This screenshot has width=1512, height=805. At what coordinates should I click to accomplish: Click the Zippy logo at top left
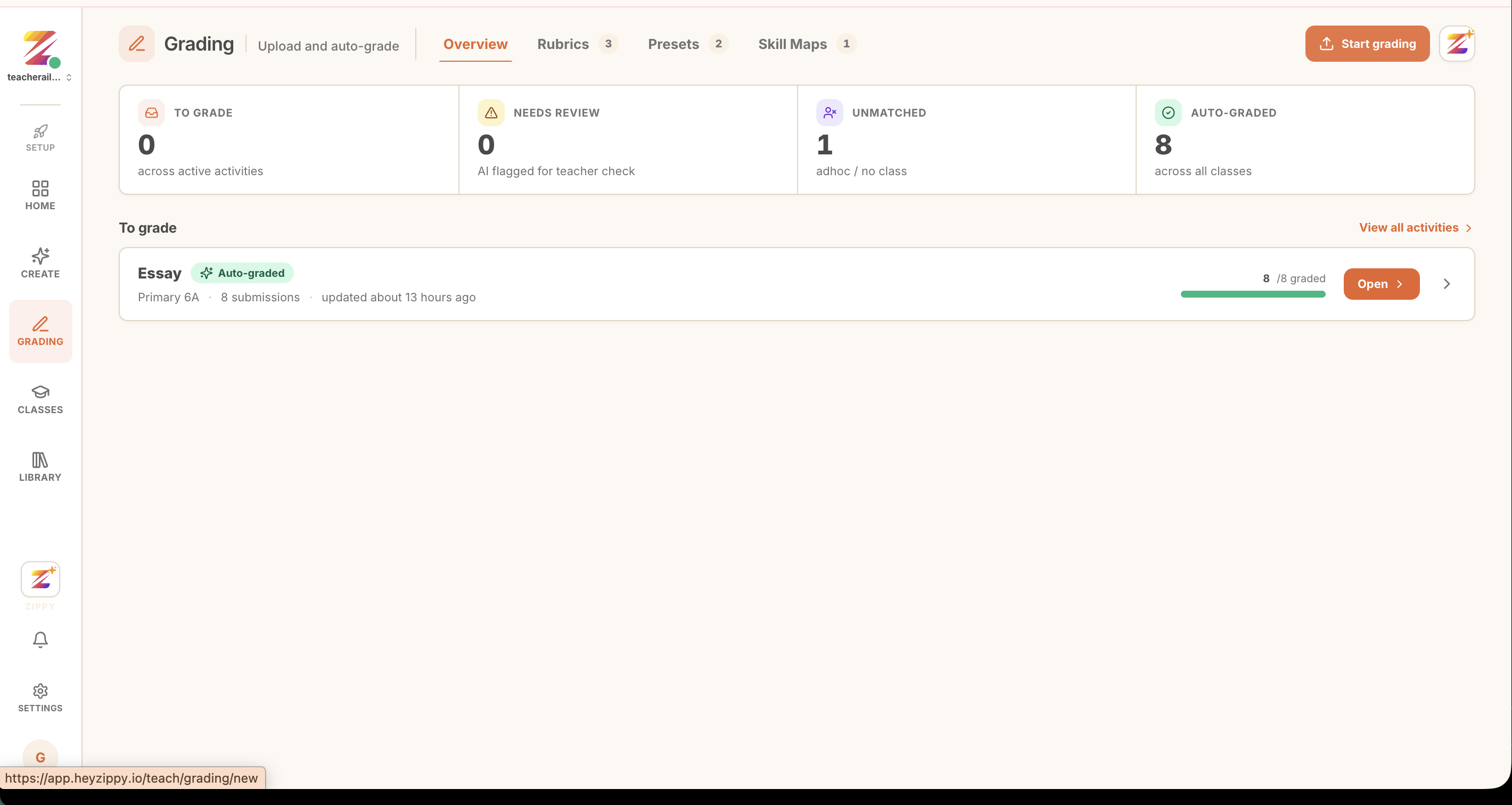[x=40, y=48]
